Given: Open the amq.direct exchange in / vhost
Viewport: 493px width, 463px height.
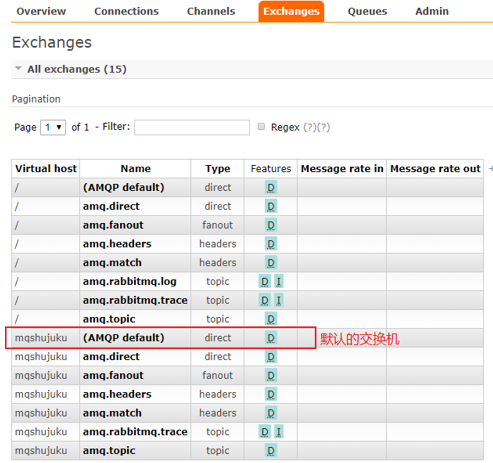Looking at the screenshot, I should [111, 206].
